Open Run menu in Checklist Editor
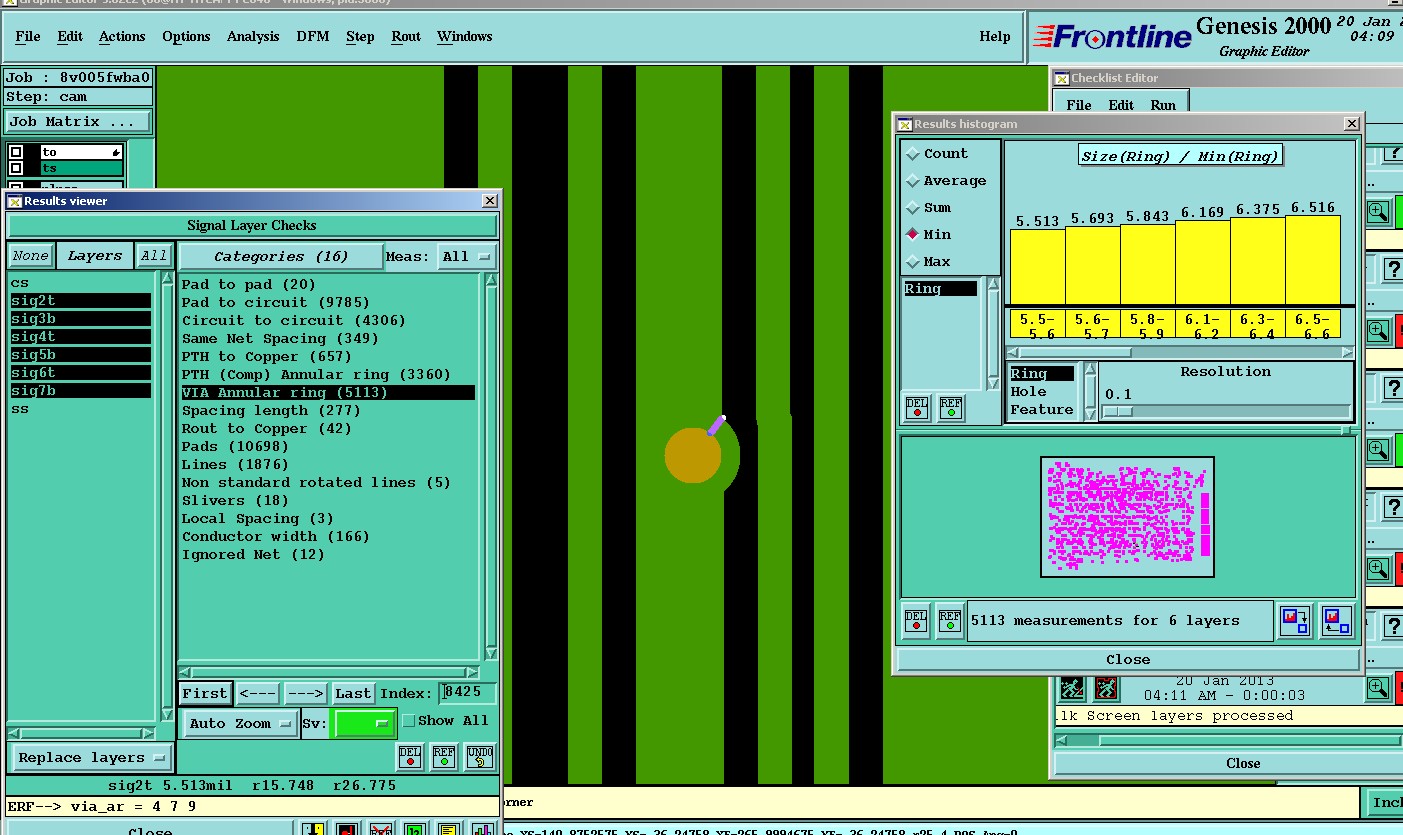 [1163, 105]
